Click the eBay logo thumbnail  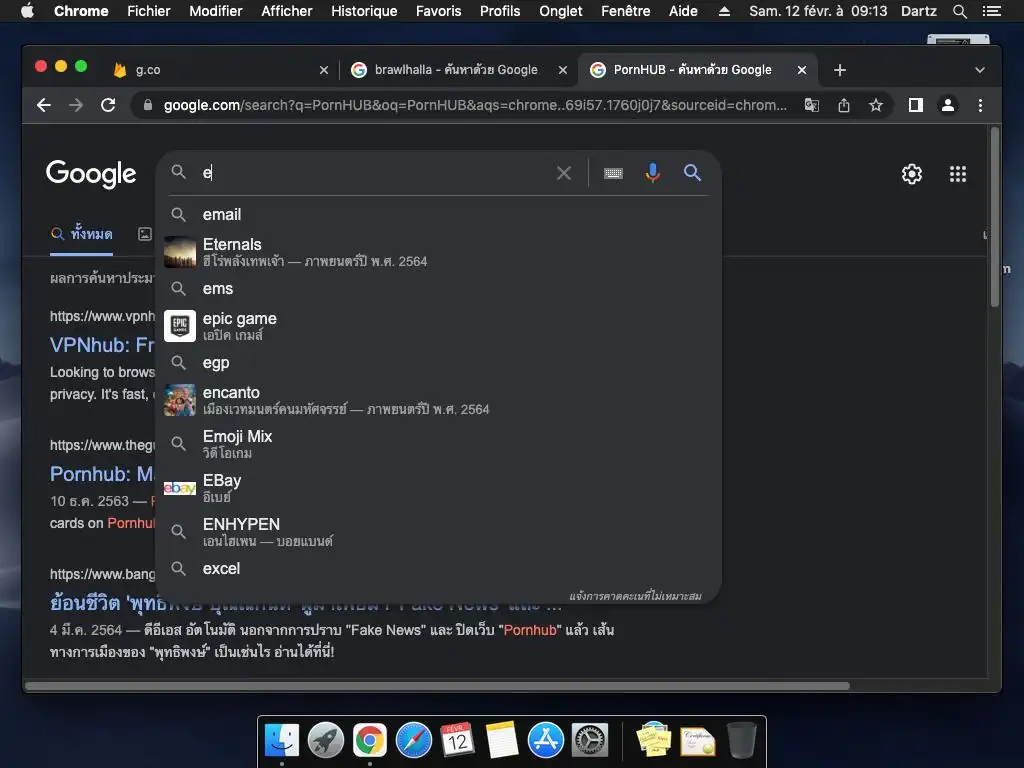[x=180, y=488]
